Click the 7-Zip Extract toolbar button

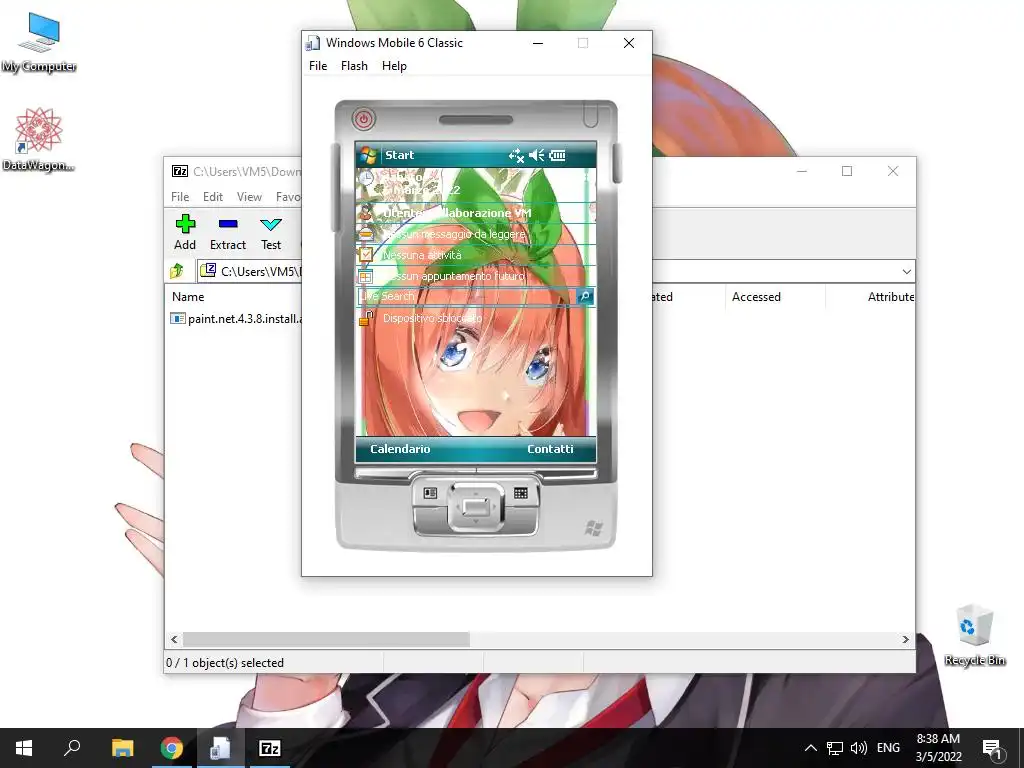228,232
